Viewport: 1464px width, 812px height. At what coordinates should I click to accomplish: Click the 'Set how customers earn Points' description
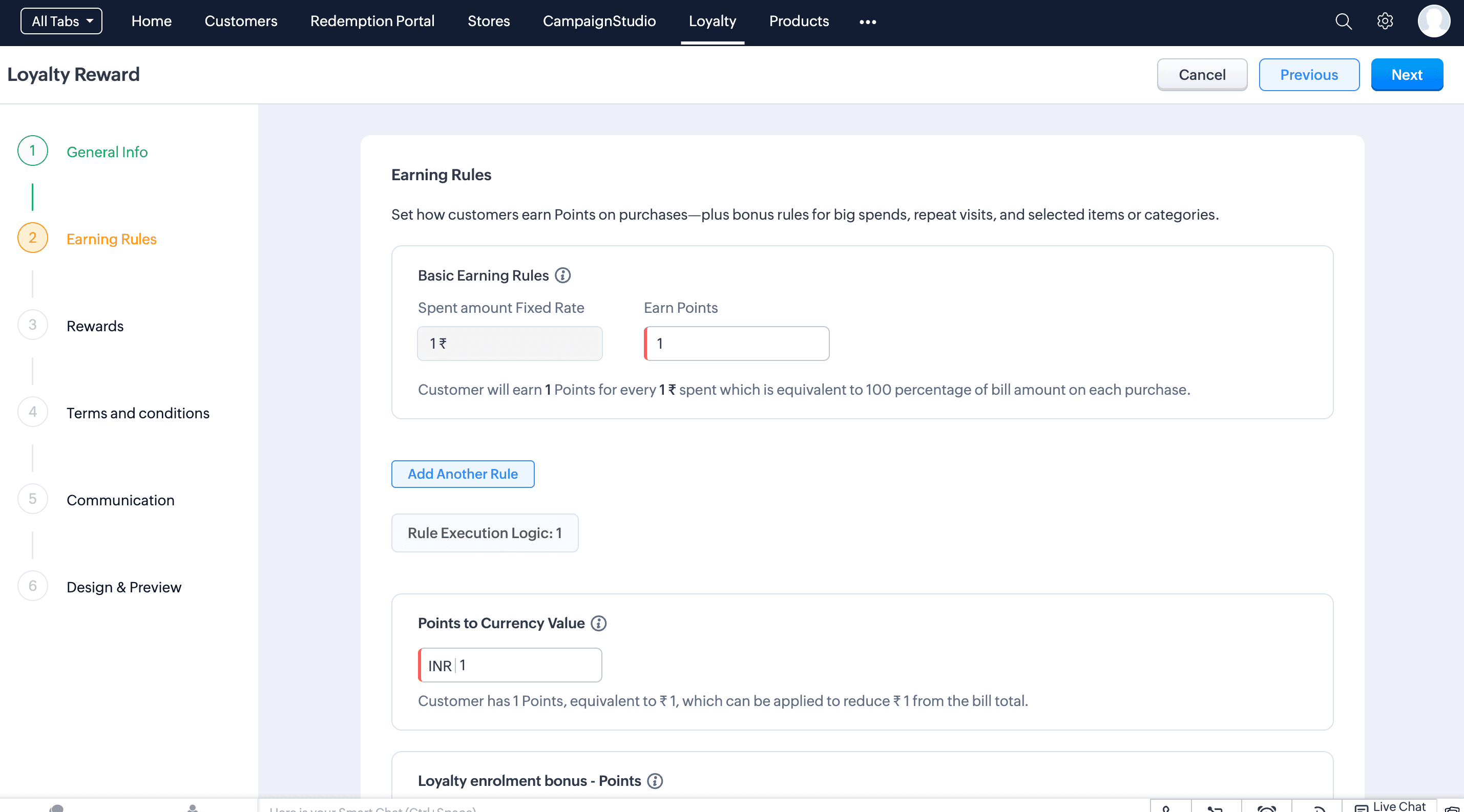click(x=805, y=215)
